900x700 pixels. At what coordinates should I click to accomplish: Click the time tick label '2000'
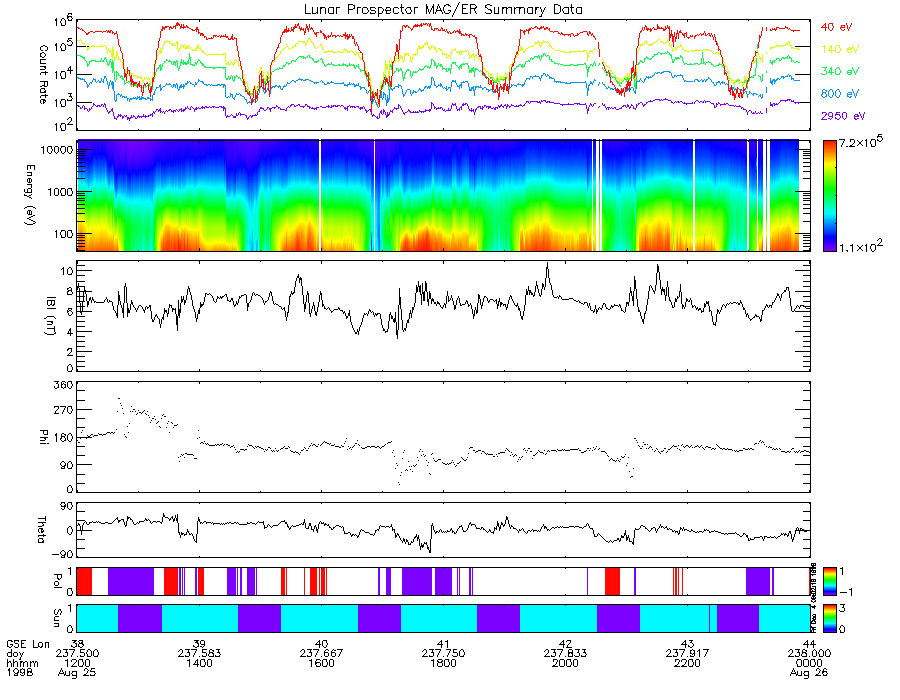pos(565,663)
